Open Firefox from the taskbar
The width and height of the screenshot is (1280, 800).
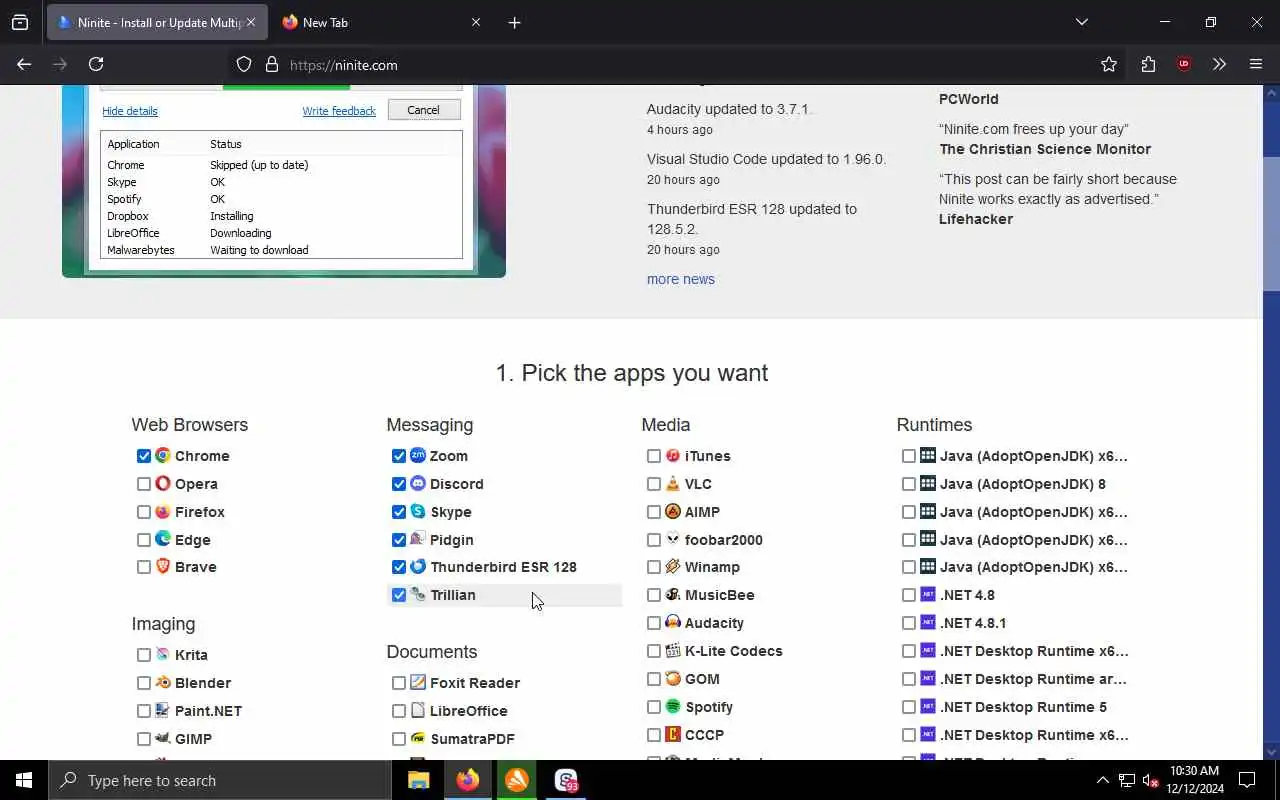(x=467, y=780)
